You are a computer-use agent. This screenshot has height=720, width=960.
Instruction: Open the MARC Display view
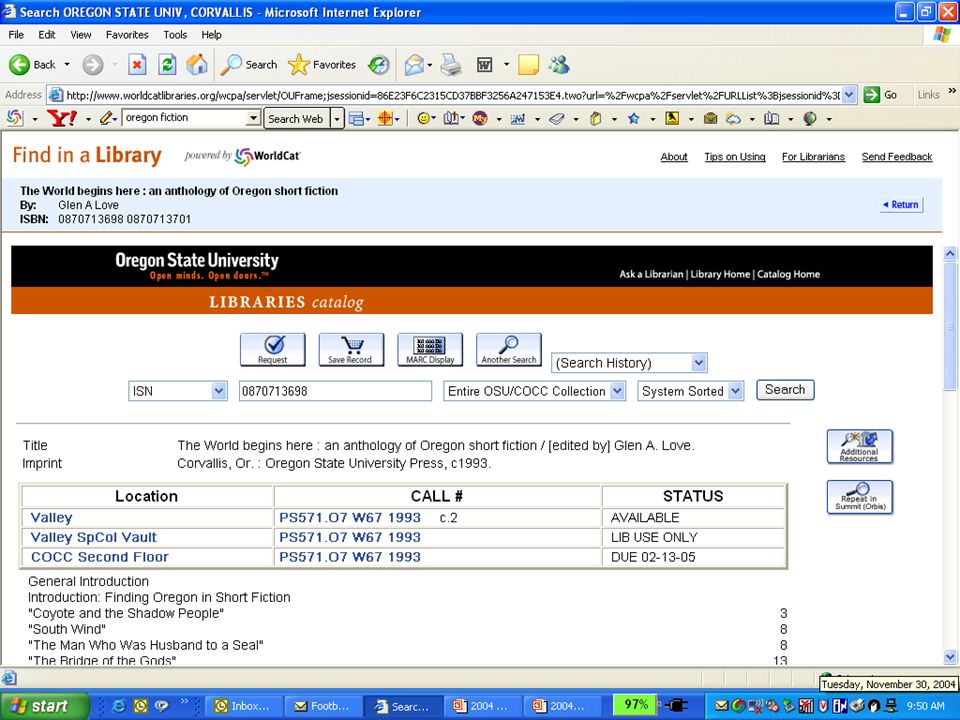pos(430,350)
